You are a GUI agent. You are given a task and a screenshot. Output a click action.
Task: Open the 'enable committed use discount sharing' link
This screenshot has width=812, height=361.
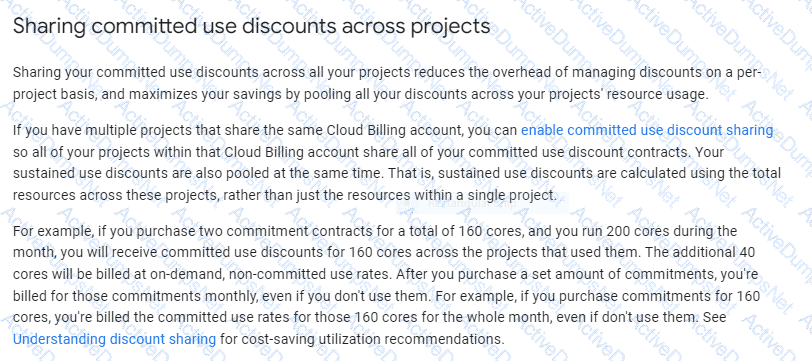647,131
